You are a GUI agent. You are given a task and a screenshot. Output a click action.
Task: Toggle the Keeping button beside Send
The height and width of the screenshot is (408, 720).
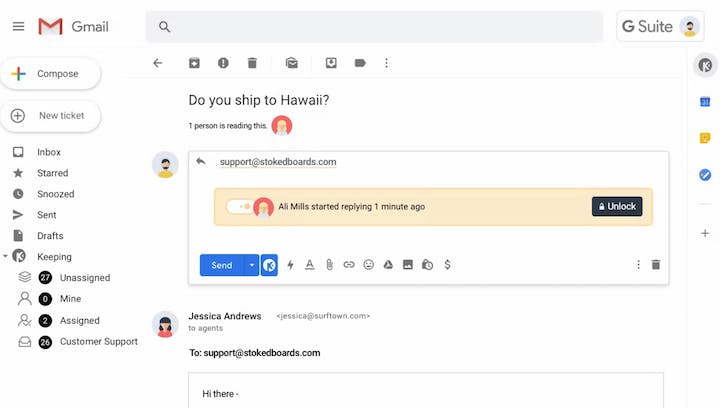tap(269, 265)
